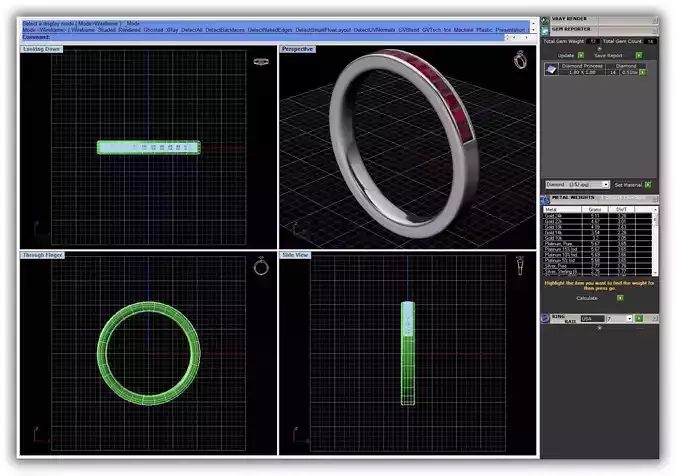The height and width of the screenshot is (476, 676).
Task: Click the Side View viewport ring icon
Action: click(x=520, y=266)
